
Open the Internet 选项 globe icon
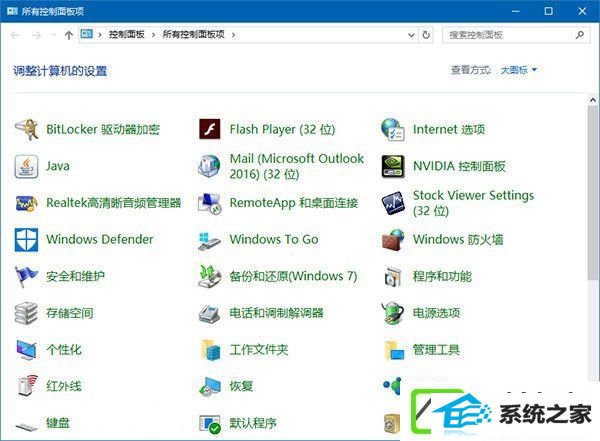[393, 129]
